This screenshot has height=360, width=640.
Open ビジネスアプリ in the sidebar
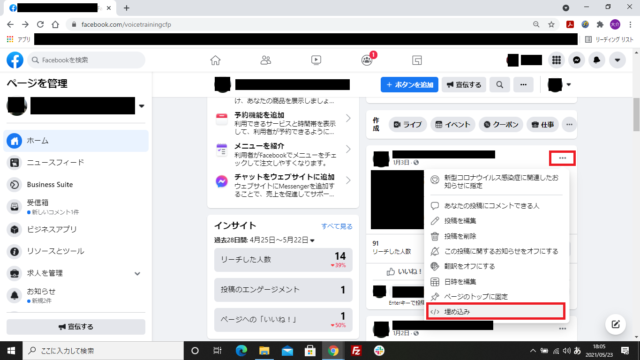pyautogui.click(x=76, y=229)
